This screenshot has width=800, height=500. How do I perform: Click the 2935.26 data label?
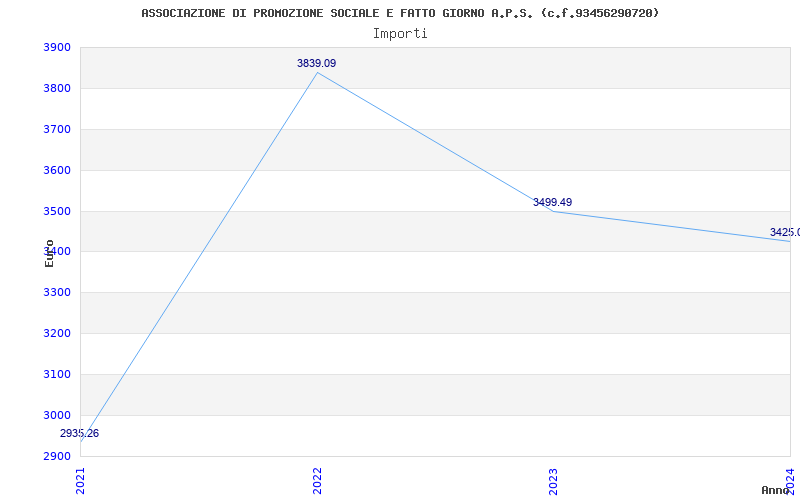(79, 433)
